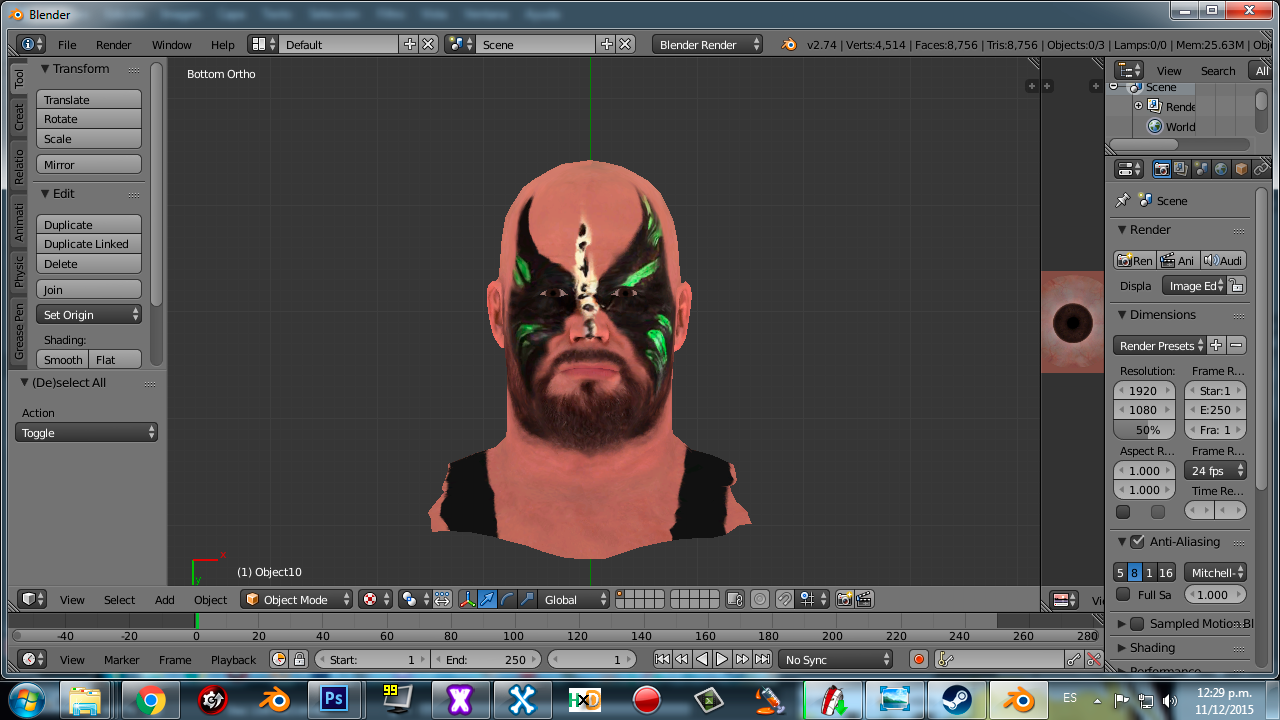Image resolution: width=1280 pixels, height=720 pixels.
Task: Click the Smooth shading button
Action: click(63, 360)
